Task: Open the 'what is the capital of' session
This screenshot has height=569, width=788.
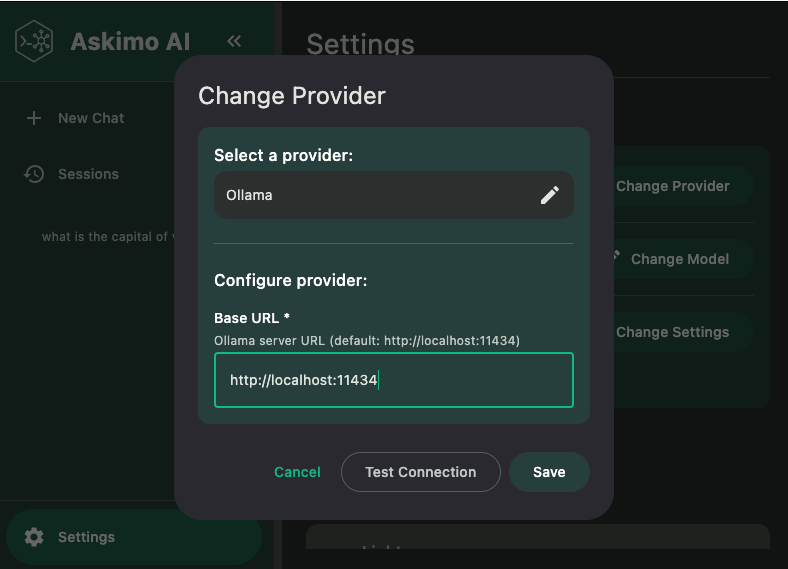Action: coord(108,237)
